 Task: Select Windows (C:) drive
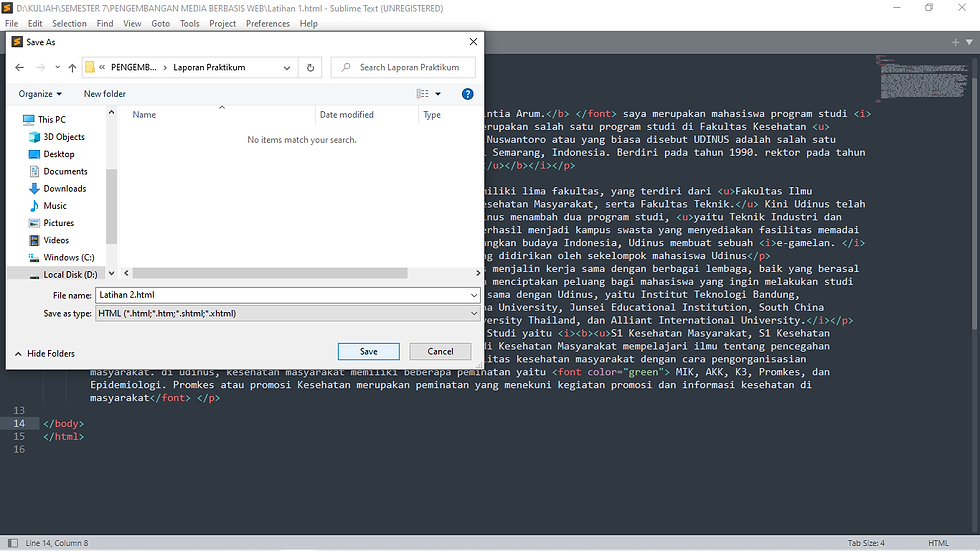(61, 257)
